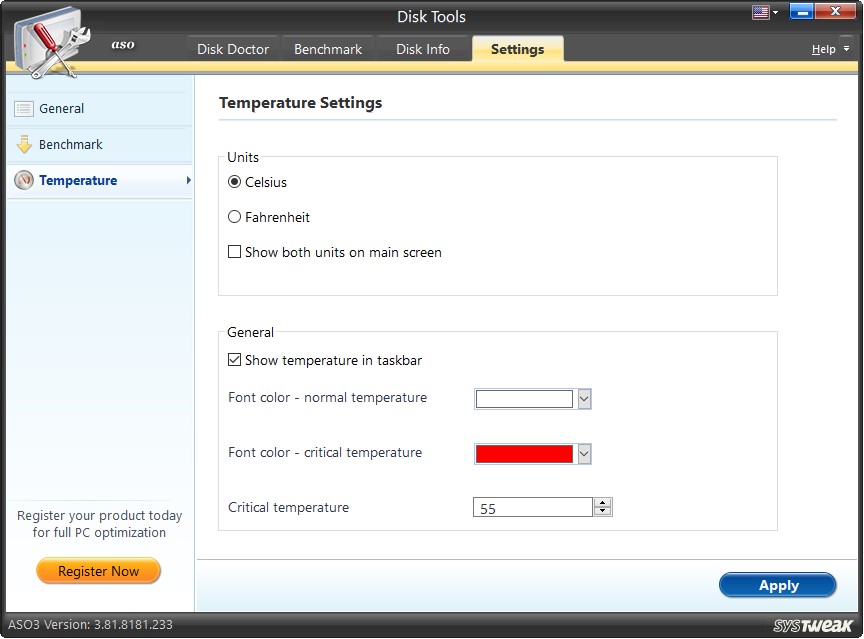Select the Celsius radio button

[235, 183]
